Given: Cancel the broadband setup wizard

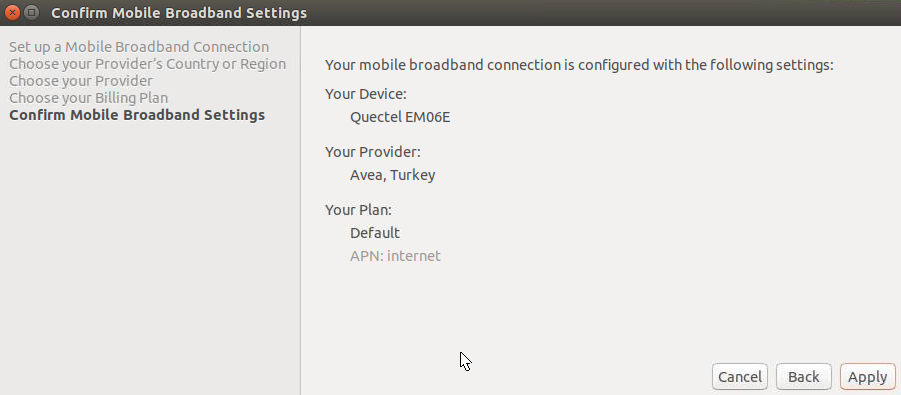Looking at the screenshot, I should pos(740,377).
